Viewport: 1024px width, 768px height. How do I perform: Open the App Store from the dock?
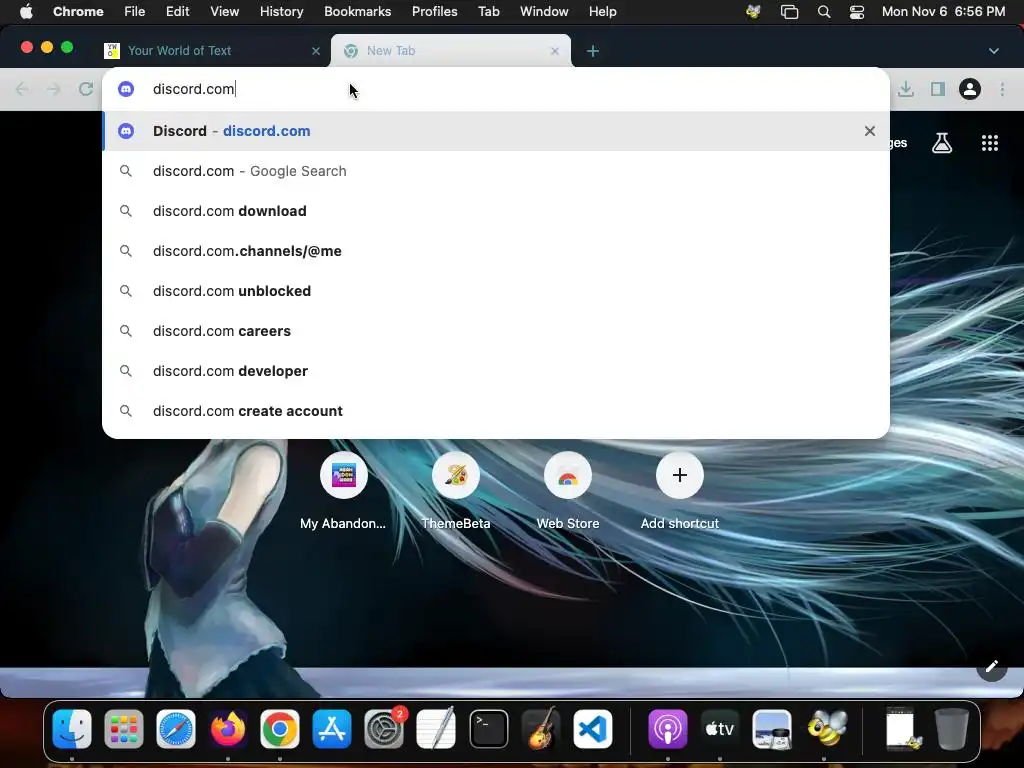tap(332, 728)
